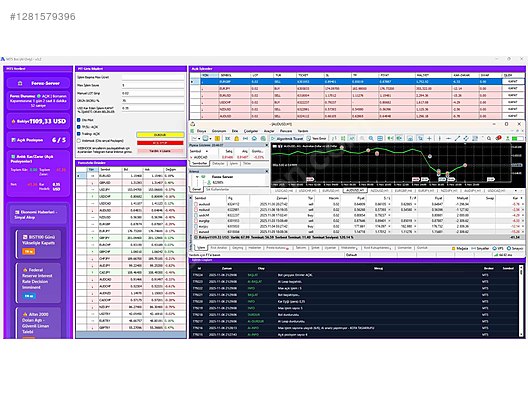Open the New Chart dropdown arrow

coord(199,138)
